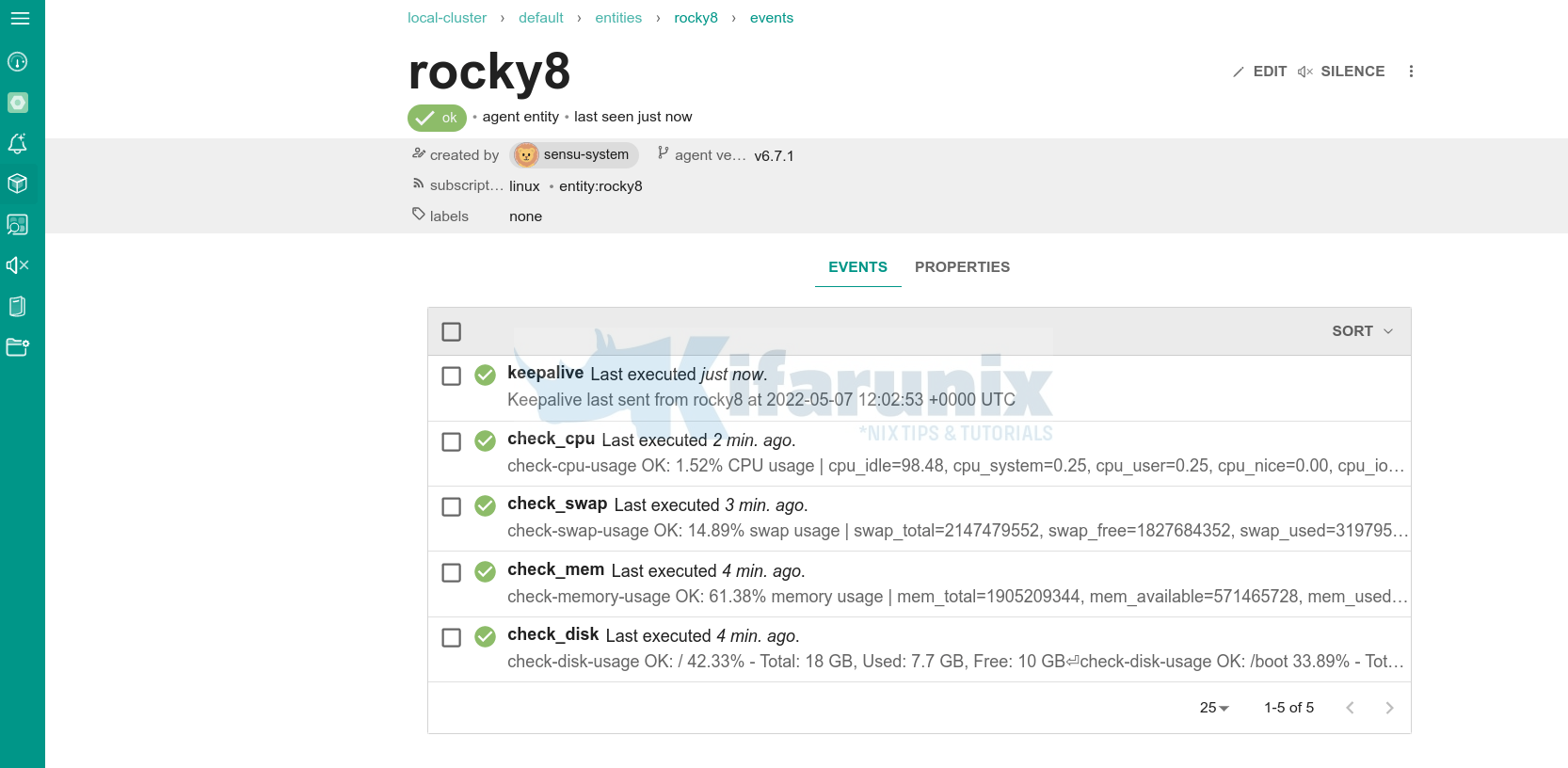The width and height of the screenshot is (1568, 768).
Task: Click the entities breadcrumb link
Action: pyautogui.click(x=618, y=18)
